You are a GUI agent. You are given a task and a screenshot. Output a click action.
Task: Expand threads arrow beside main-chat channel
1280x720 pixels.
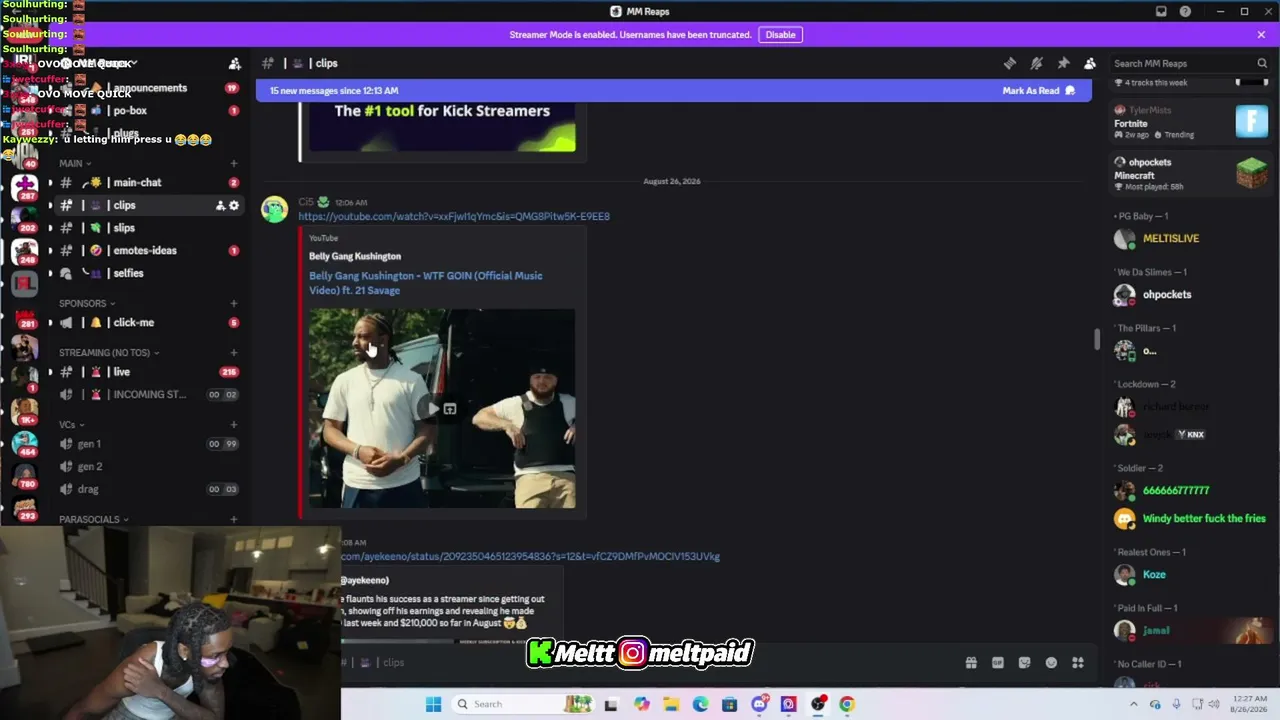[x=50, y=183]
